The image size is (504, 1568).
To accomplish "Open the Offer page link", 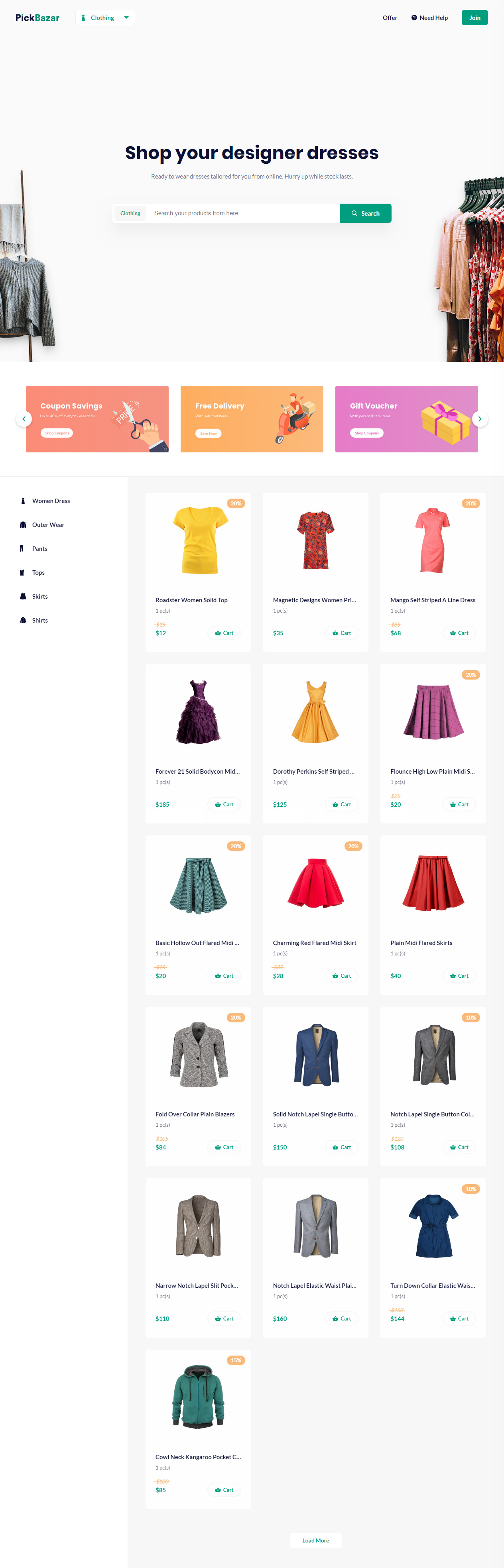I will tap(390, 18).
